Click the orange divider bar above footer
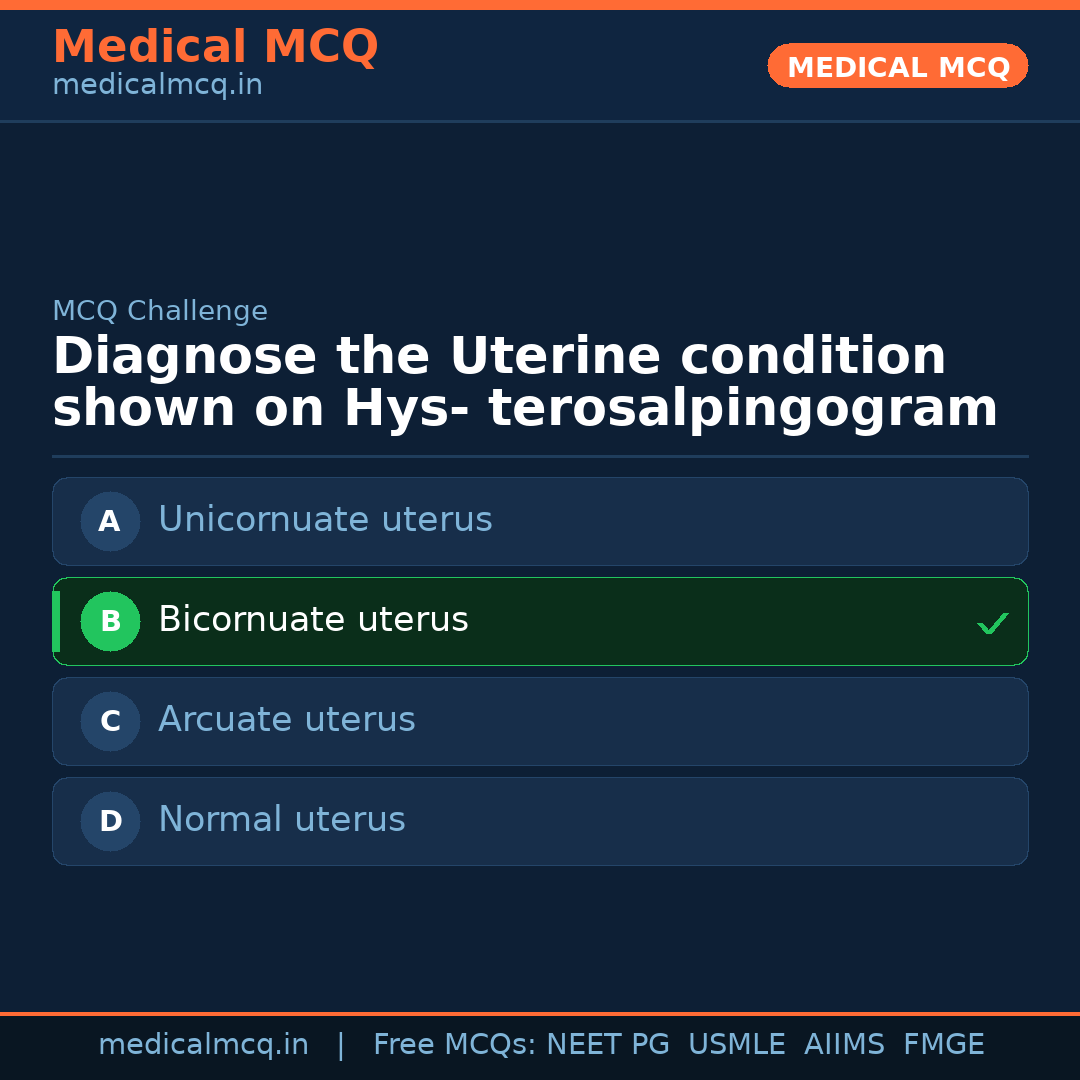 540,1012
